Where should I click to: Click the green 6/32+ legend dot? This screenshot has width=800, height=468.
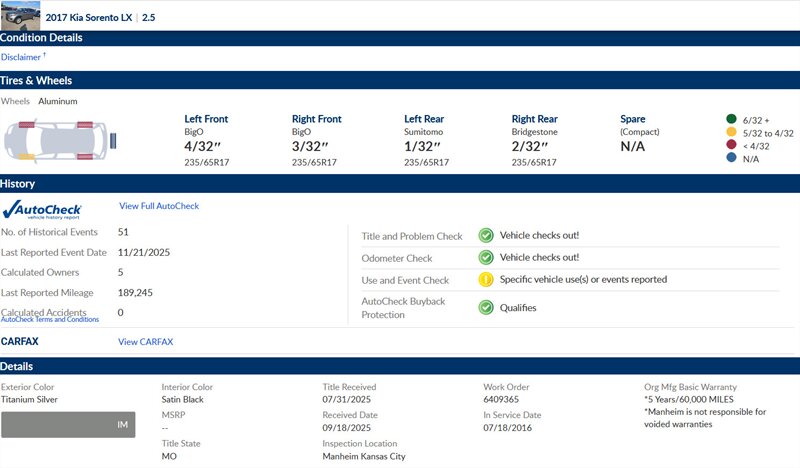tap(732, 119)
